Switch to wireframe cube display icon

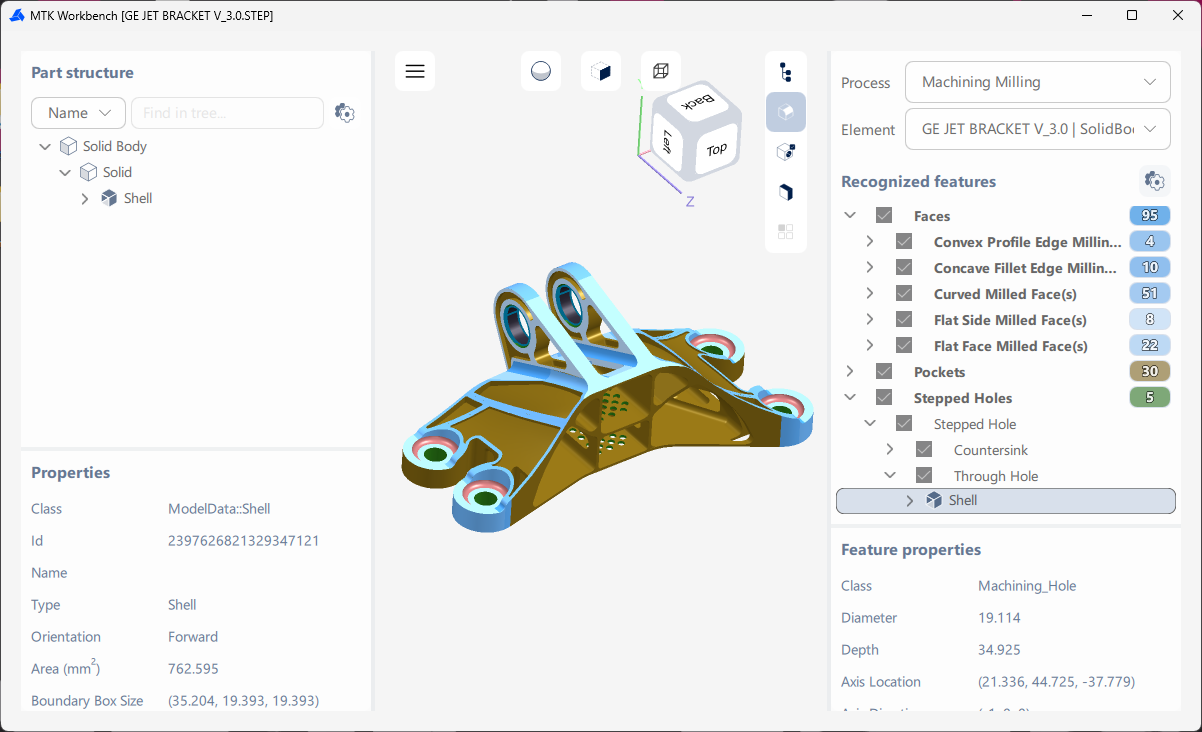[x=661, y=72]
